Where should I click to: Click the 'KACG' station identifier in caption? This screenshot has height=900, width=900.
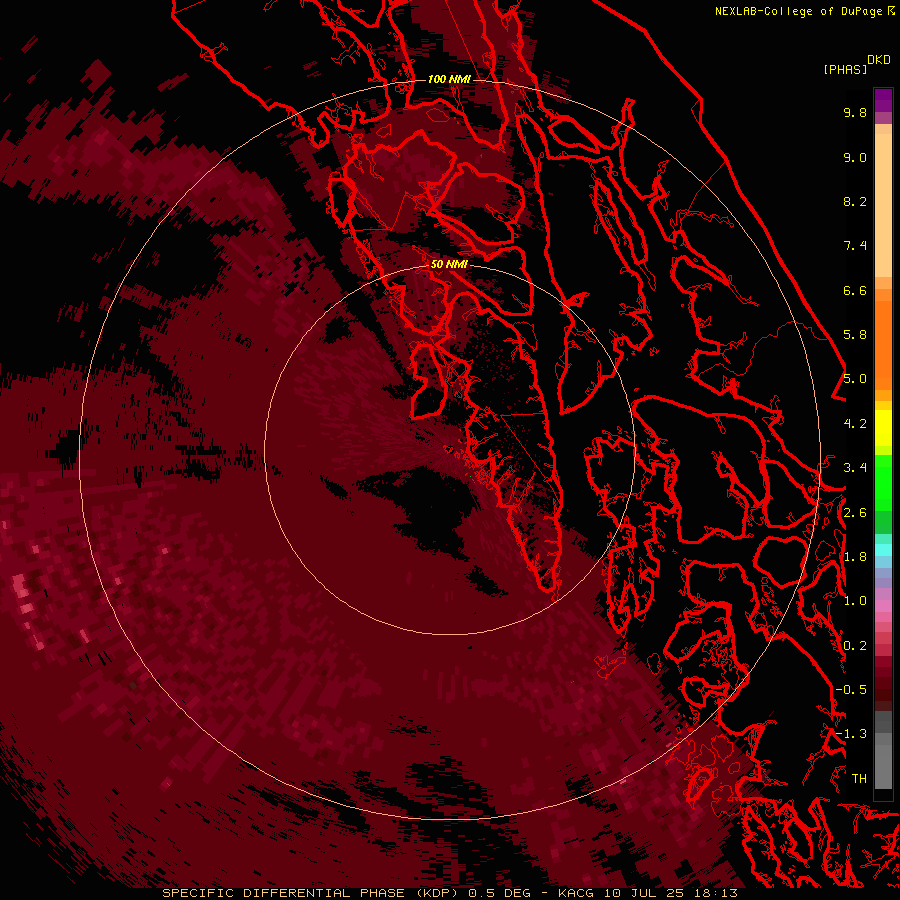576,893
